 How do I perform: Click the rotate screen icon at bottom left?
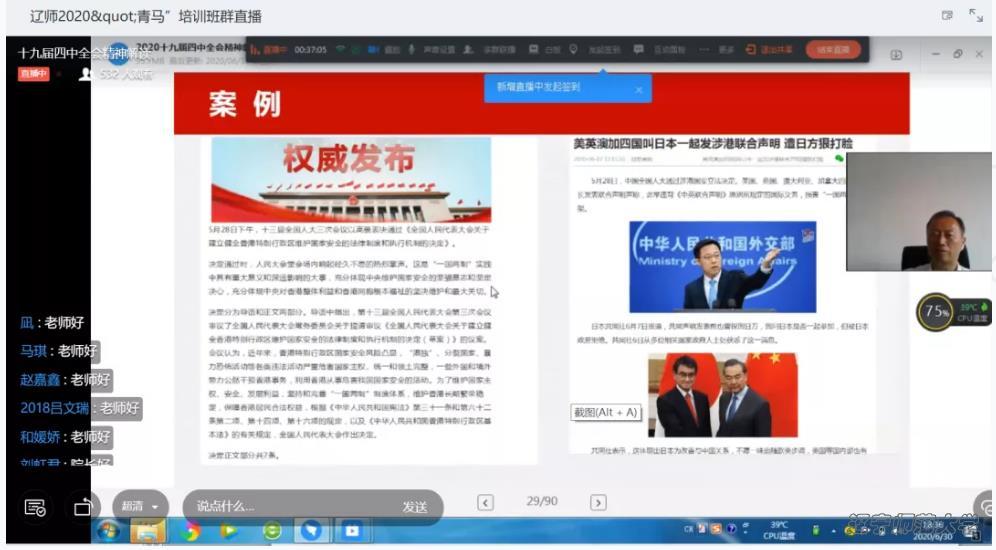(83, 507)
